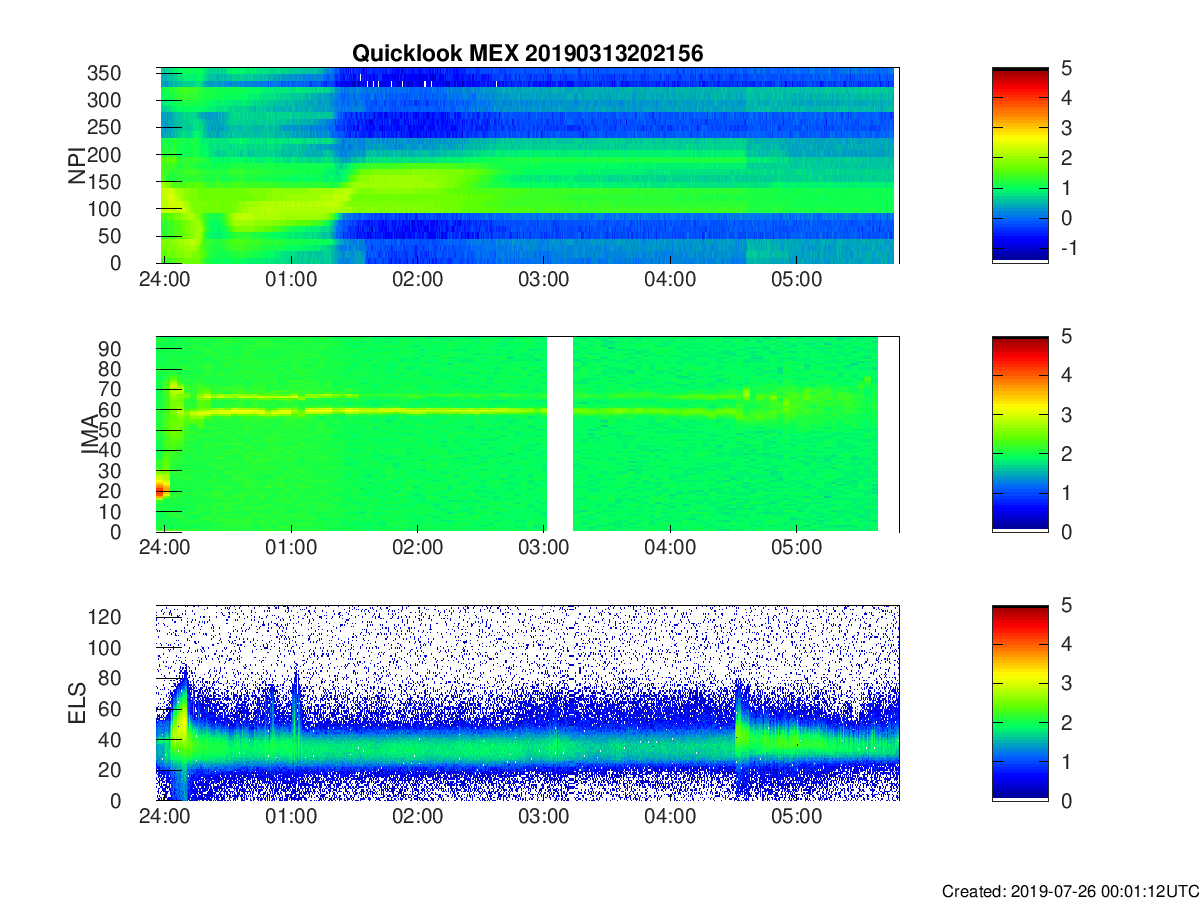This screenshot has width=1200, height=900.
Task: Click the title Quicklook MEX 20190313202156
Action: (x=527, y=54)
